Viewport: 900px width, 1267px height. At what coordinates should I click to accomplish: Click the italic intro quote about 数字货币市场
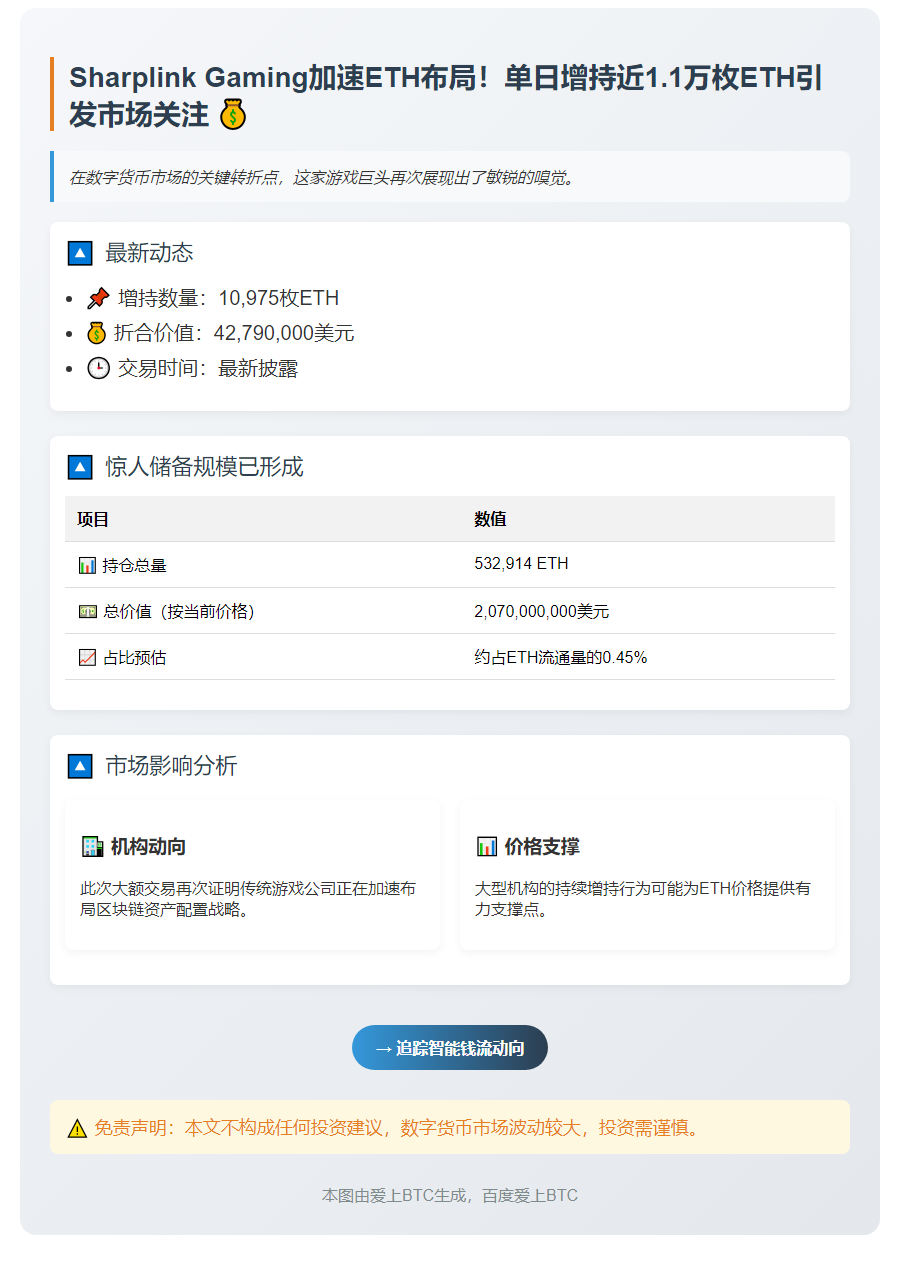click(x=322, y=178)
